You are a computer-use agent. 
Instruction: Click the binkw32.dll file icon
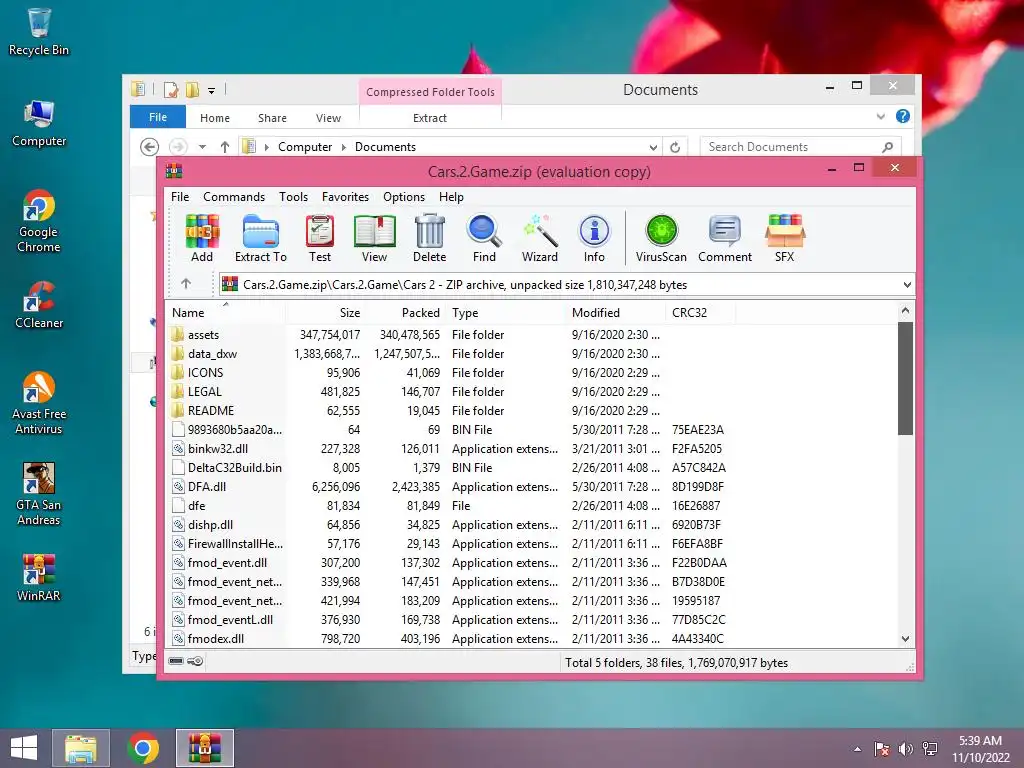coord(178,449)
